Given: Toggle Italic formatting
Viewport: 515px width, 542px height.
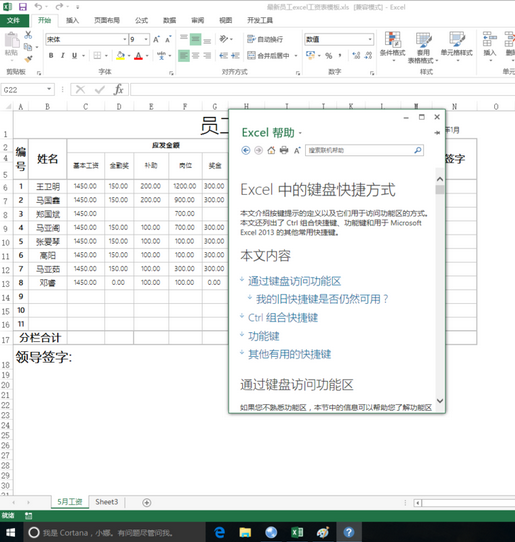Looking at the screenshot, I should 63,55.
